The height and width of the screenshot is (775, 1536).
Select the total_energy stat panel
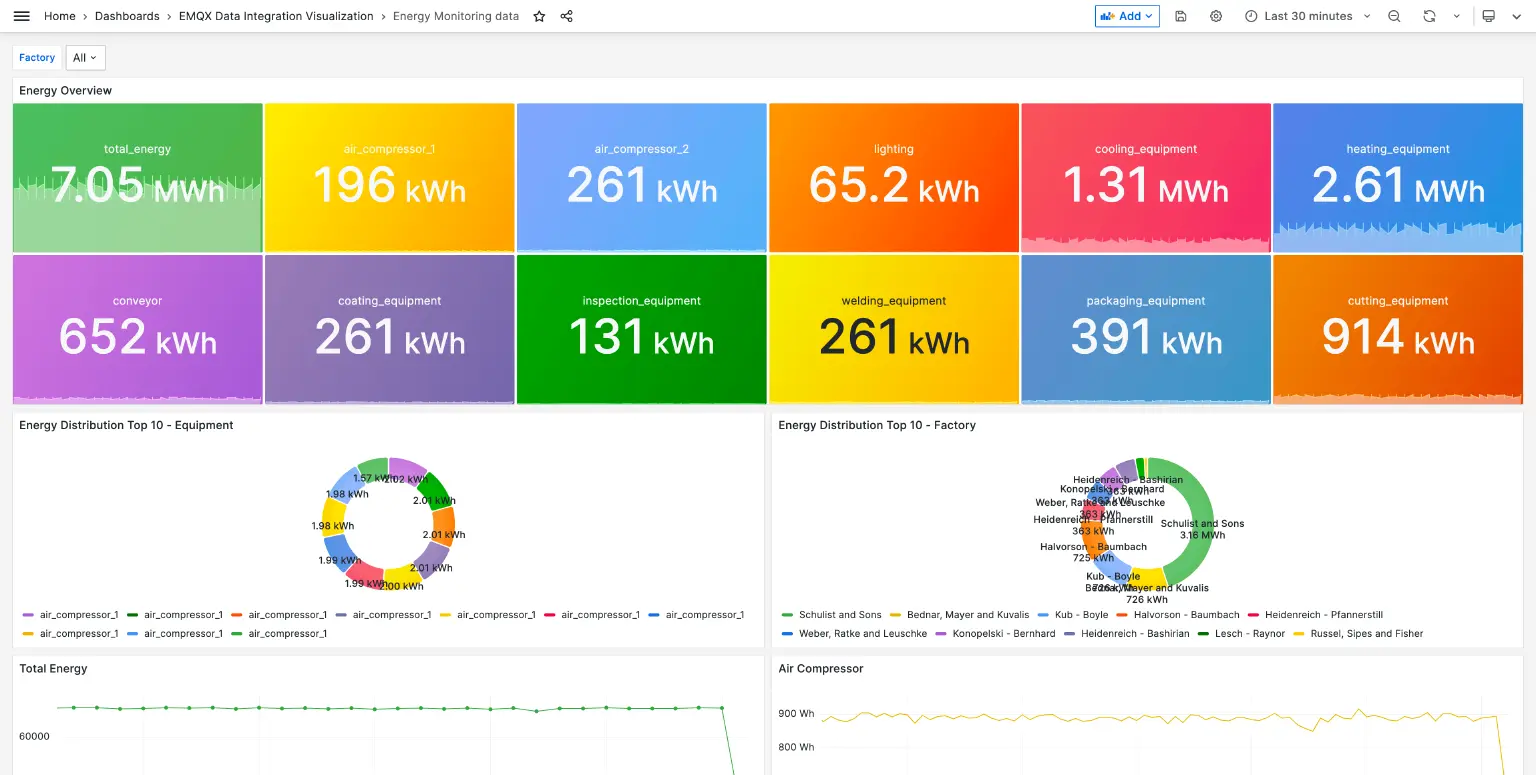point(137,177)
